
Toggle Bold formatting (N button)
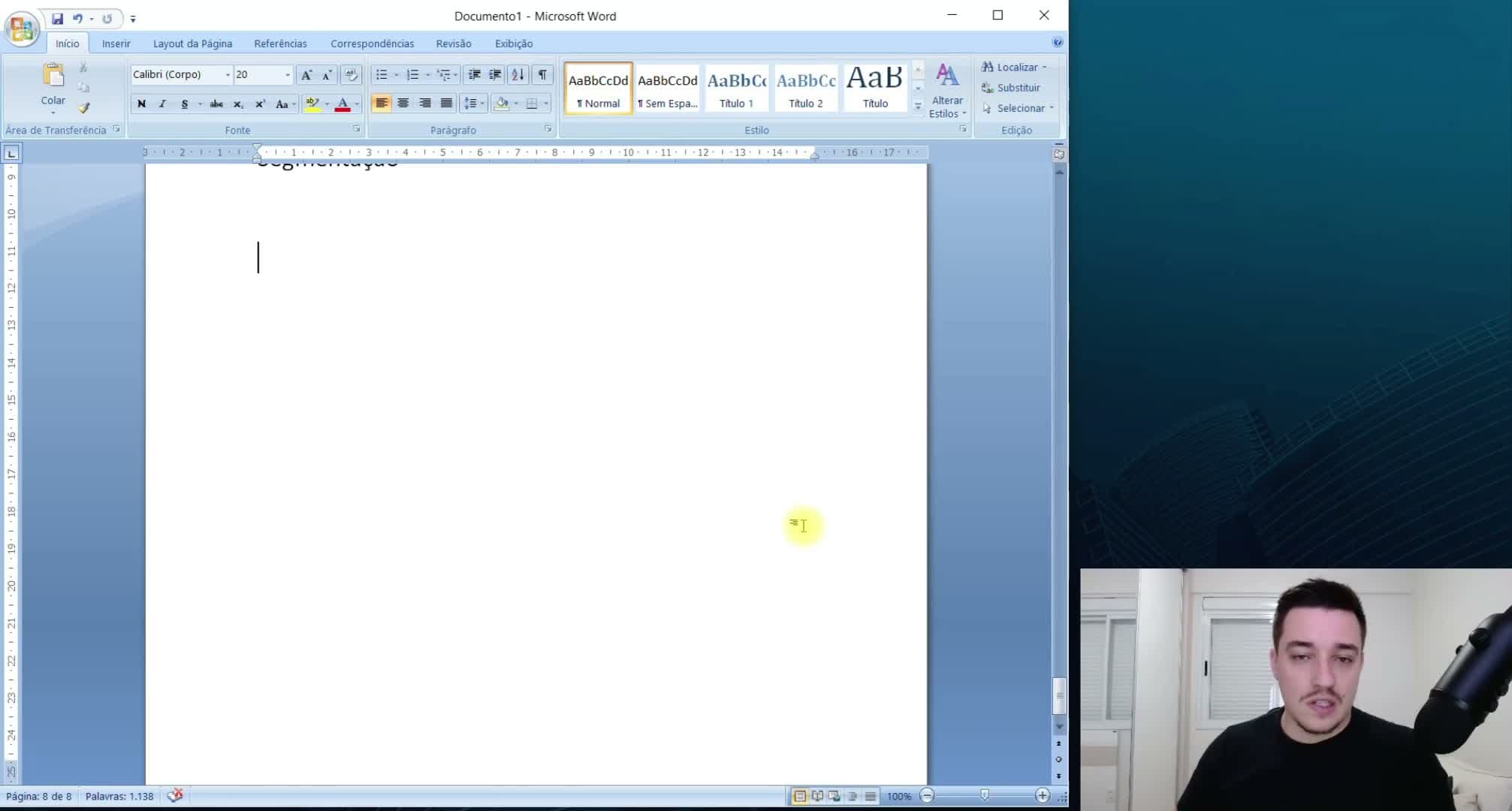coord(141,104)
